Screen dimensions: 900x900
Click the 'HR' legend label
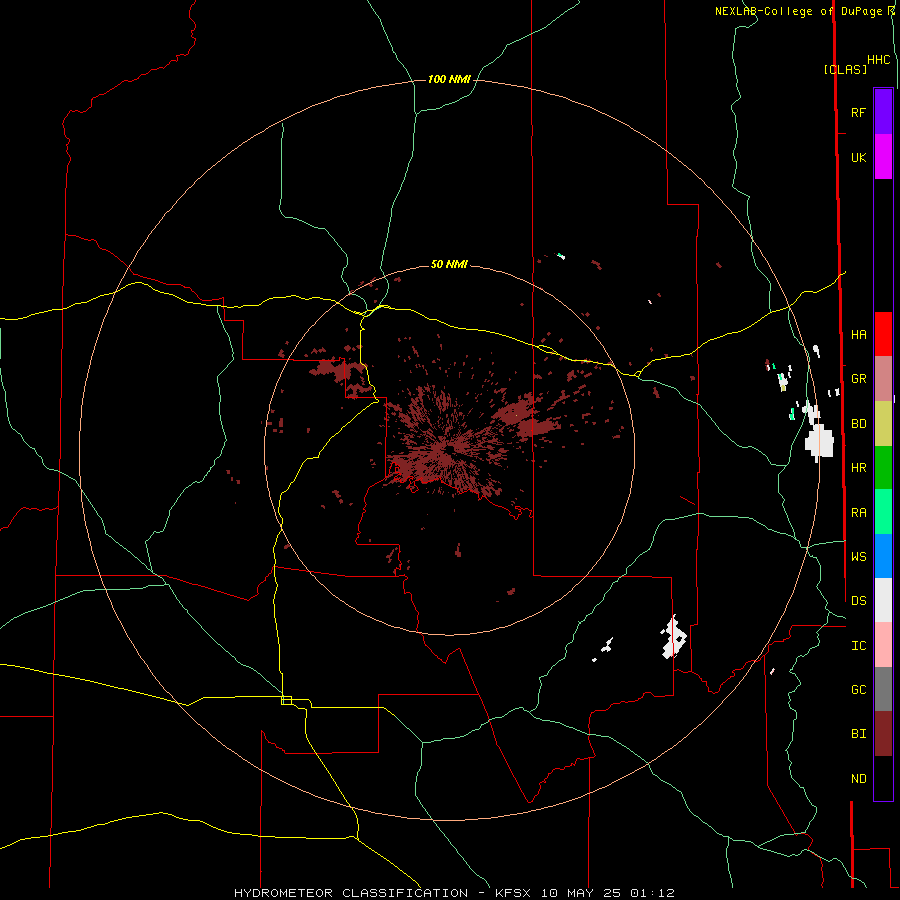(858, 468)
